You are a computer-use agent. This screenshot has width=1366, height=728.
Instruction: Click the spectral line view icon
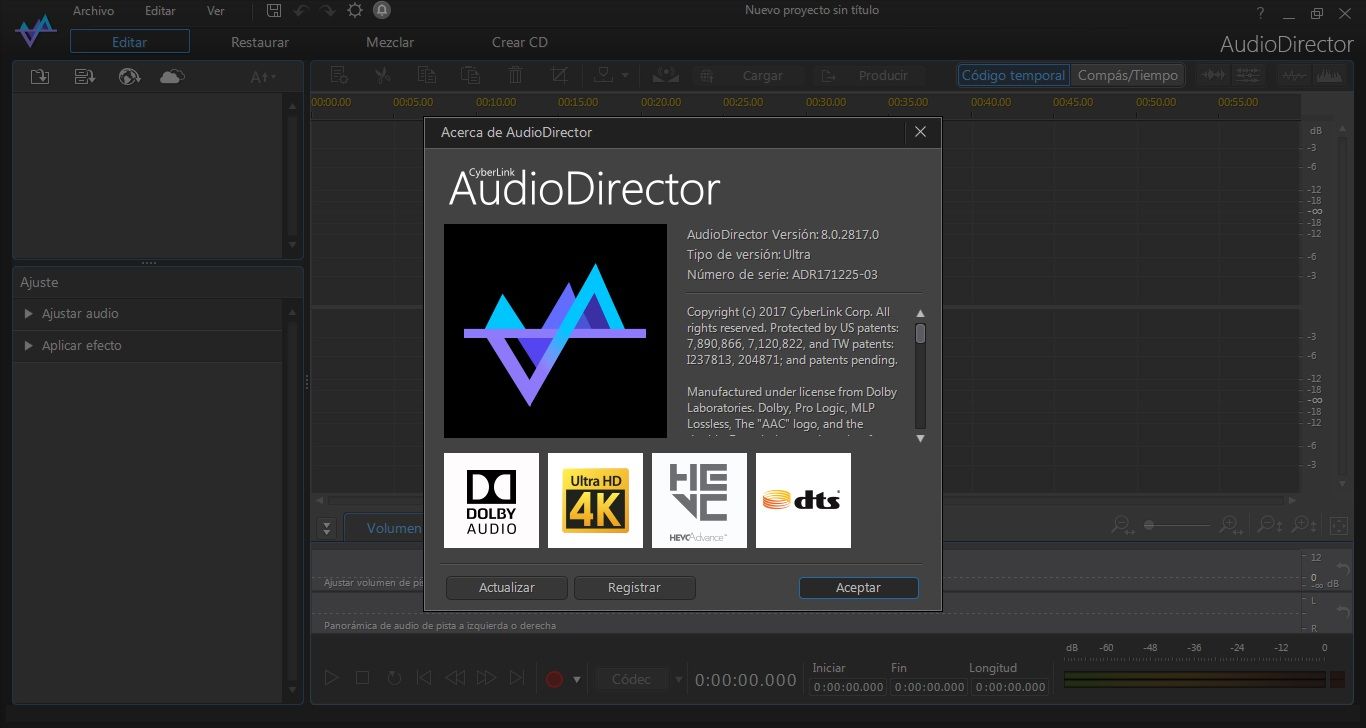click(1294, 75)
